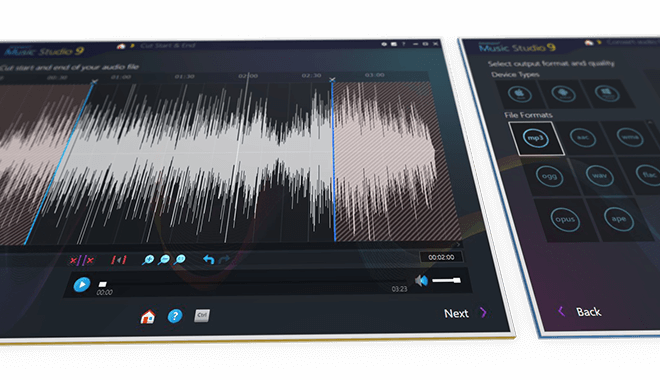Screen dimensions: 660x380
Task: Click Next to continue
Action: coord(456,314)
